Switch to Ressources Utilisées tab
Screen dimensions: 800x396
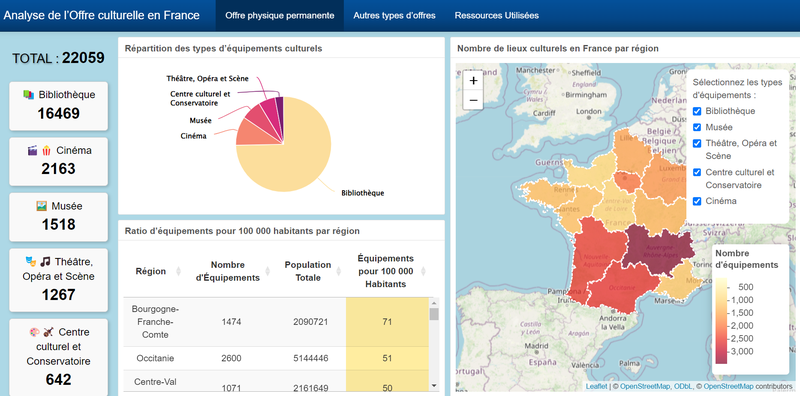pos(496,15)
